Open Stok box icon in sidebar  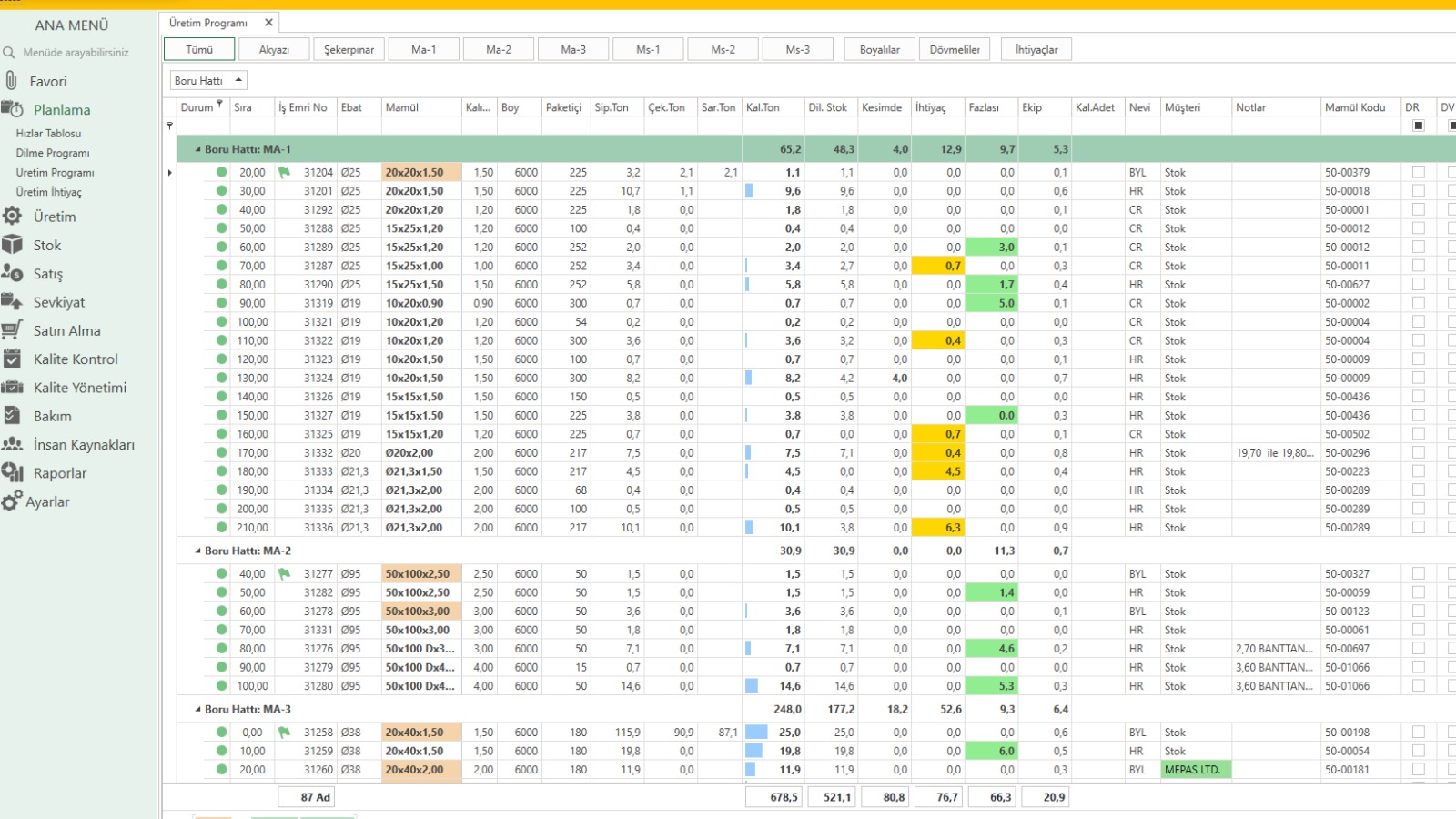(x=12, y=245)
